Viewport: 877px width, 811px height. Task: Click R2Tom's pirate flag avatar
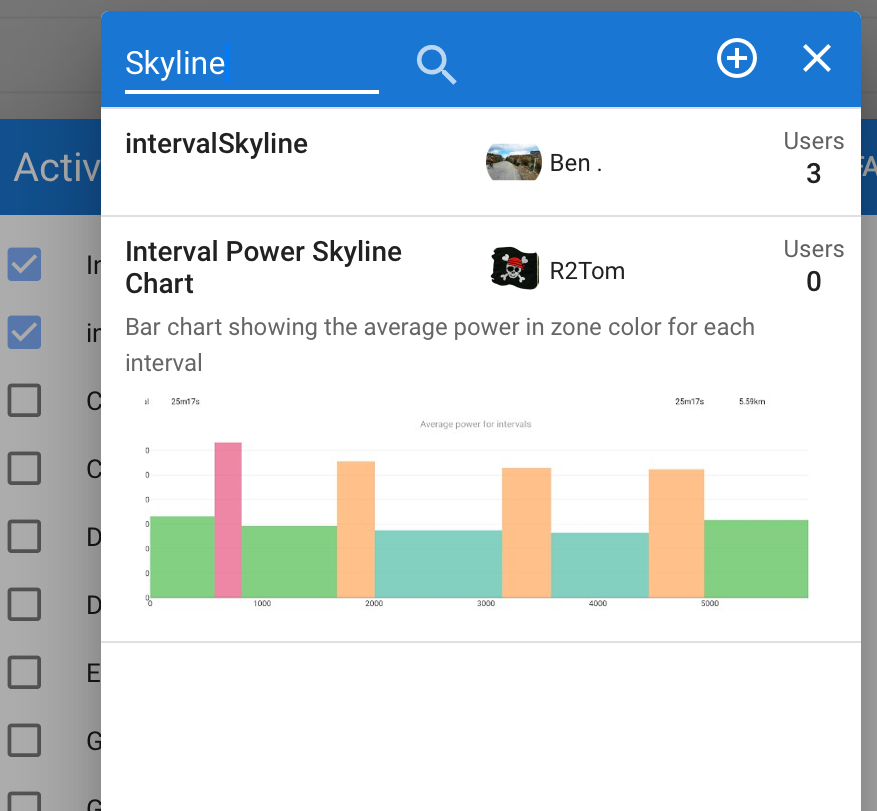(515, 269)
